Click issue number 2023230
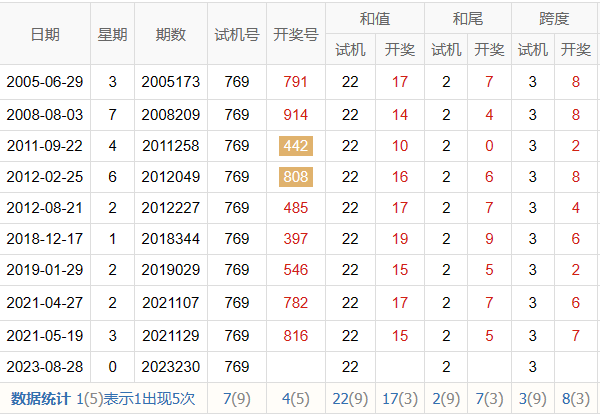Screen dimensions: 600x414 pyautogui.click(x=171, y=367)
